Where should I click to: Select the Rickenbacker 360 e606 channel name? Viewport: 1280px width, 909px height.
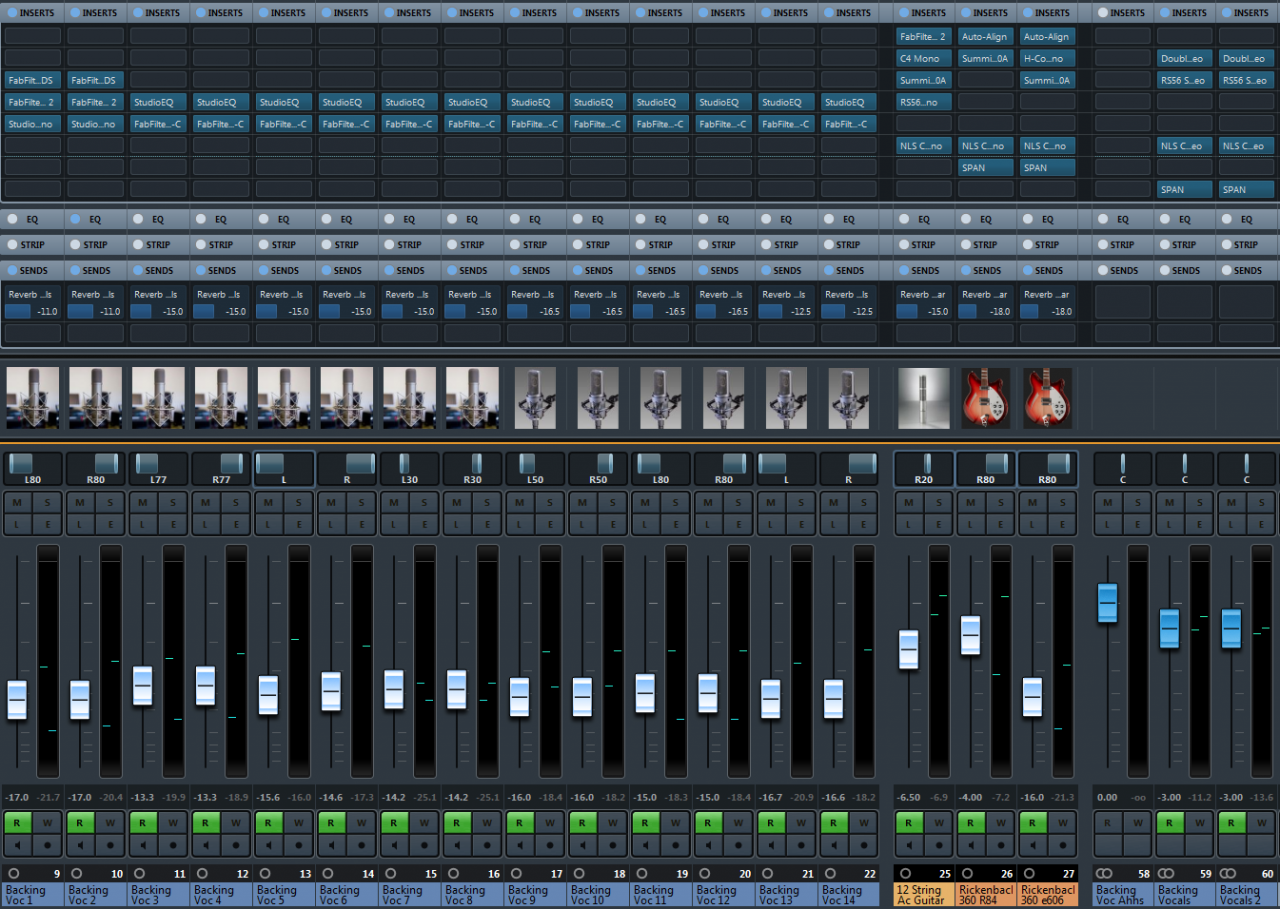click(x=1048, y=895)
